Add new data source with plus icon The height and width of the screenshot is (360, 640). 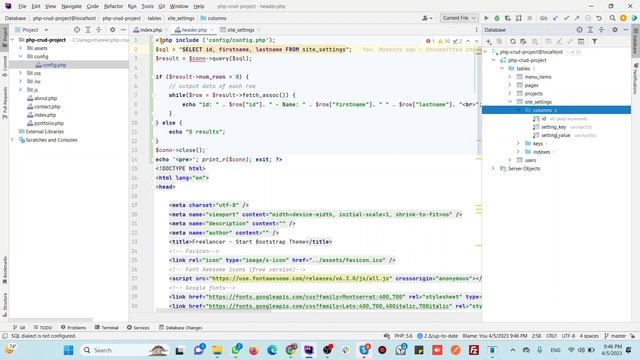pos(489,42)
